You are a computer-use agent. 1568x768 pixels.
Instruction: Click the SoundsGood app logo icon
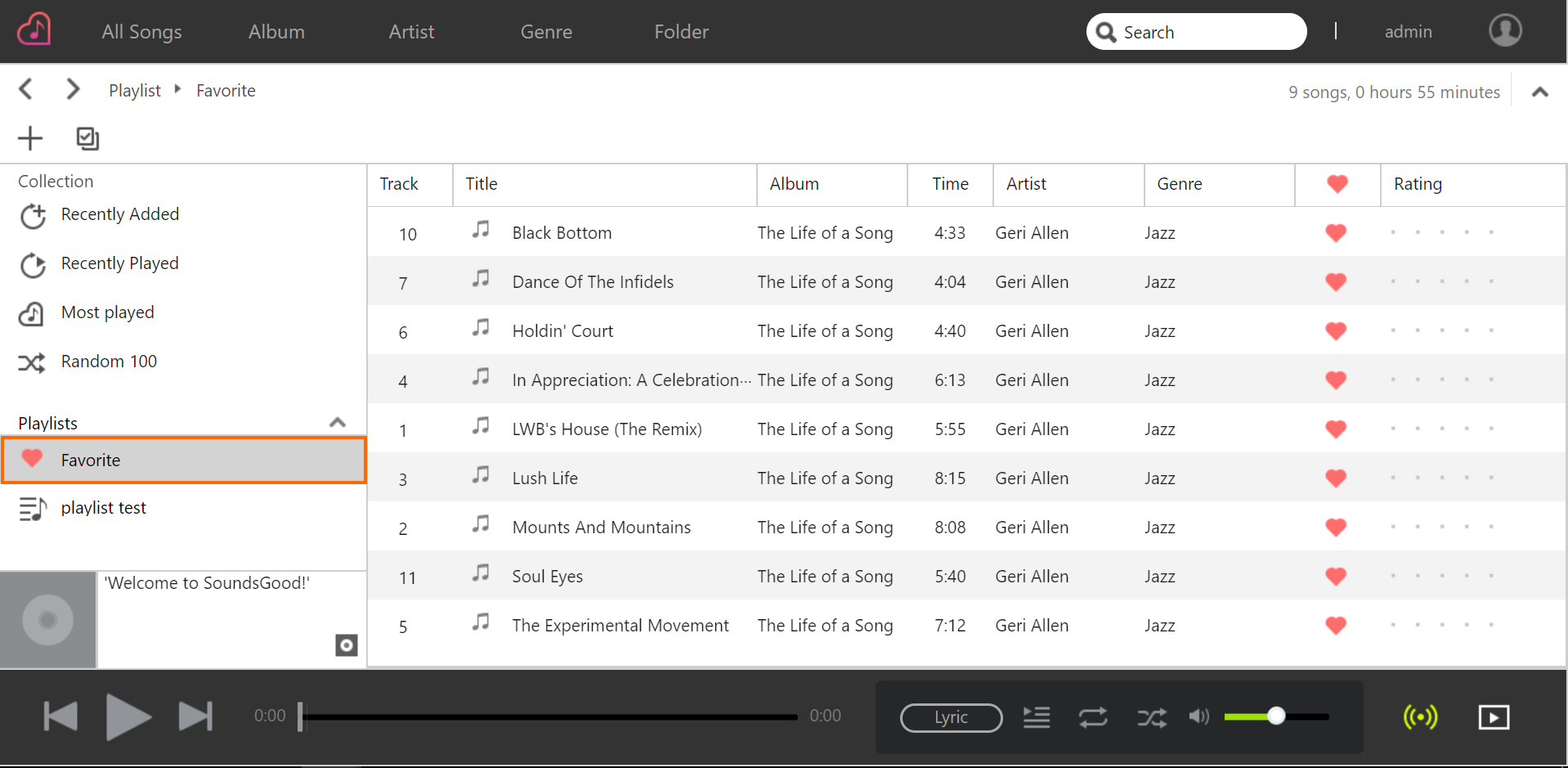point(34,30)
